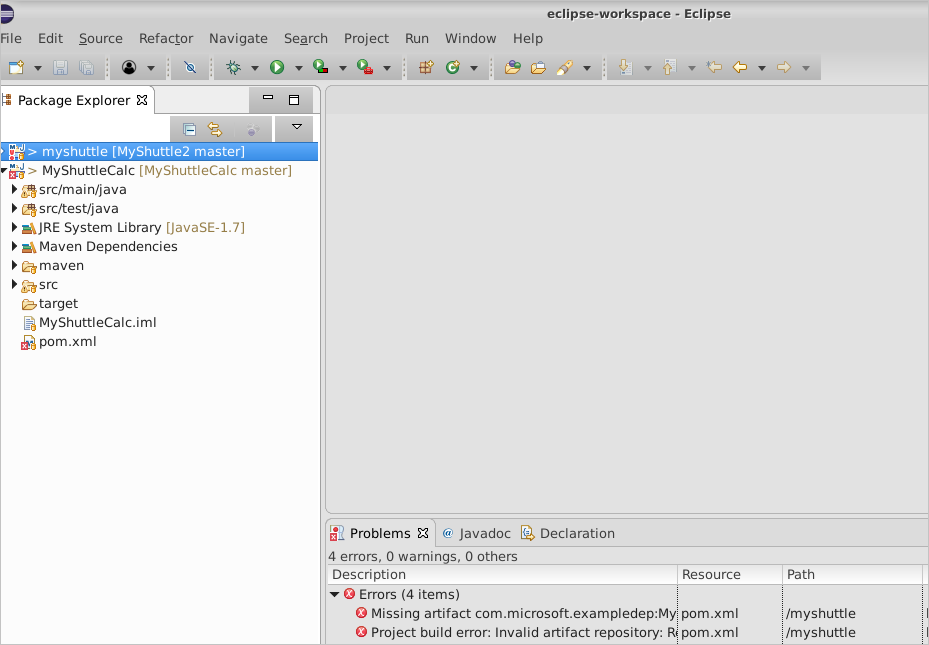Launch a Debug session using the bug icon

tap(233, 67)
